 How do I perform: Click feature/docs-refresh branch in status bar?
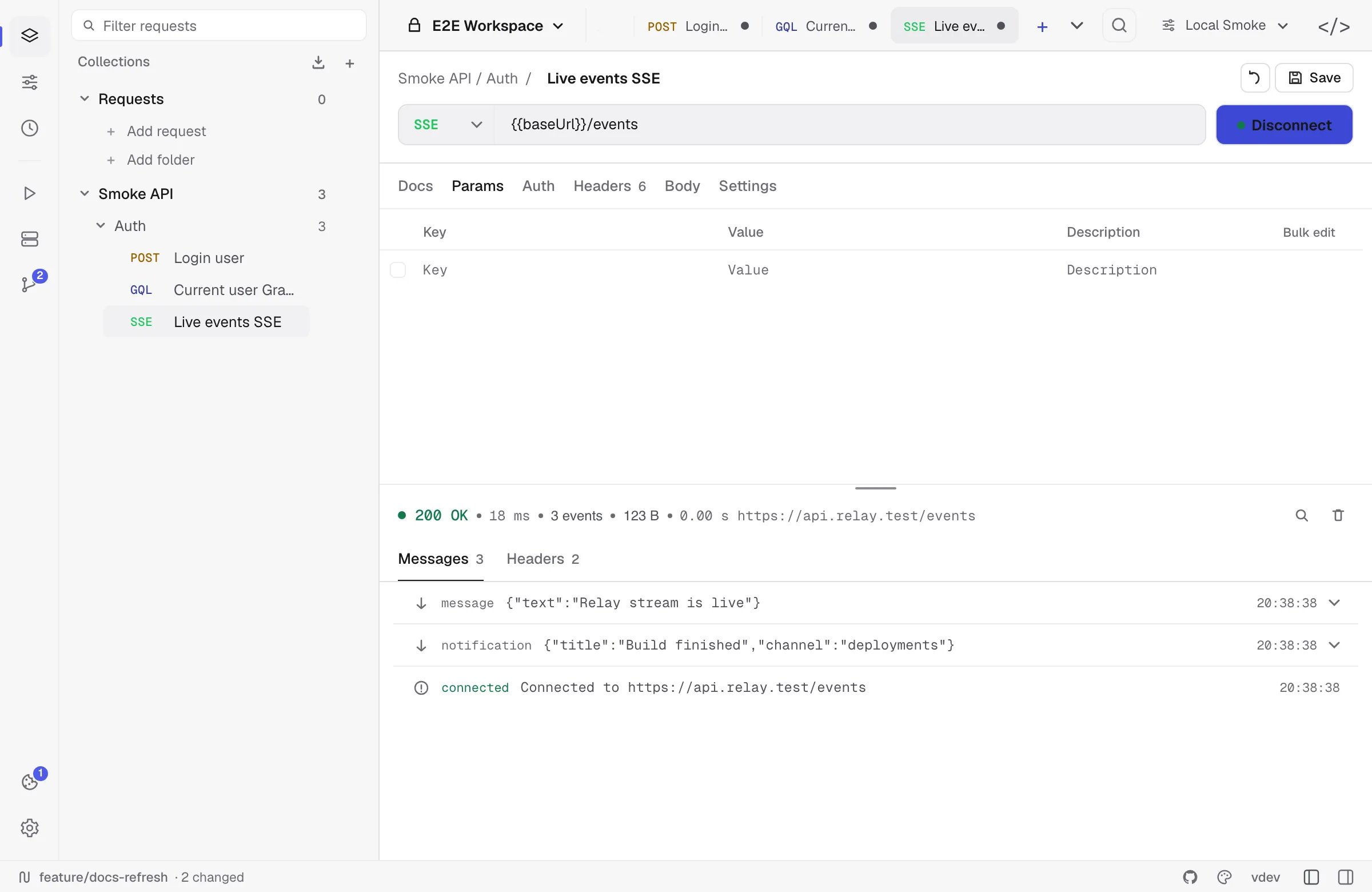coord(103,877)
